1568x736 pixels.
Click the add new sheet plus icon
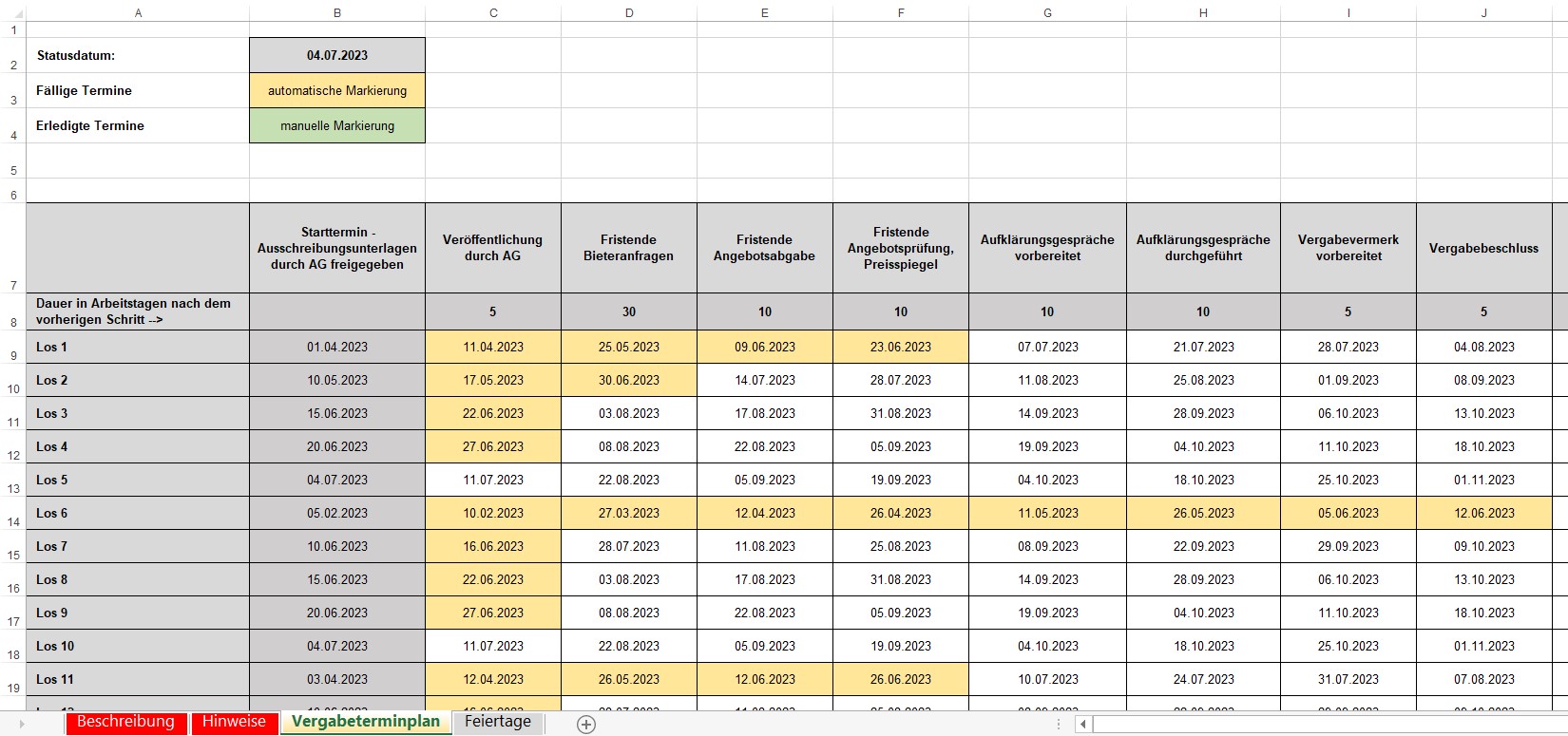(586, 725)
